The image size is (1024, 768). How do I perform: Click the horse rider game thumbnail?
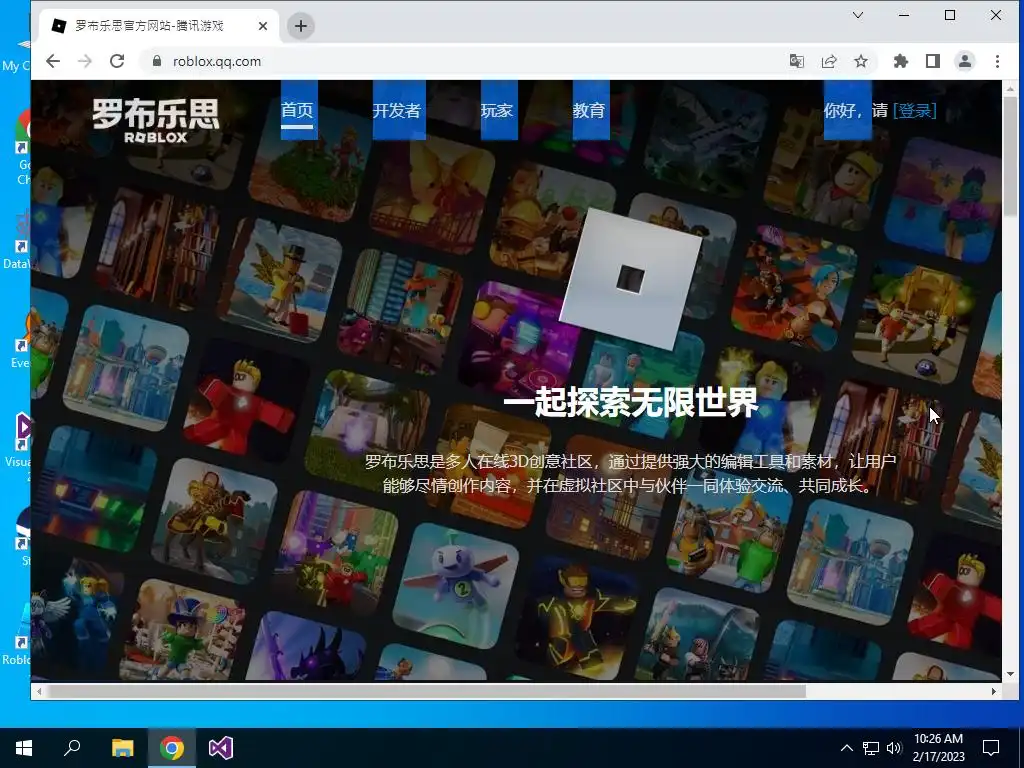214,520
